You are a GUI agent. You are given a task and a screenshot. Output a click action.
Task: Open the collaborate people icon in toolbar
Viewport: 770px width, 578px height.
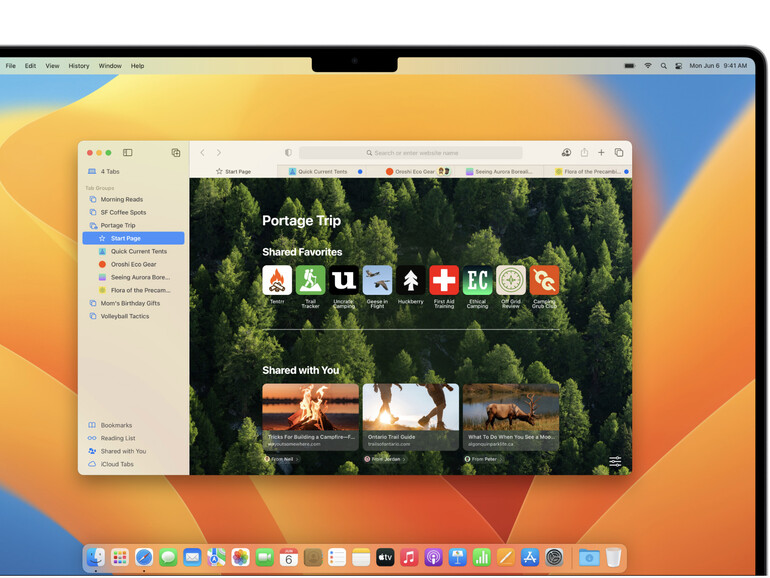point(566,153)
